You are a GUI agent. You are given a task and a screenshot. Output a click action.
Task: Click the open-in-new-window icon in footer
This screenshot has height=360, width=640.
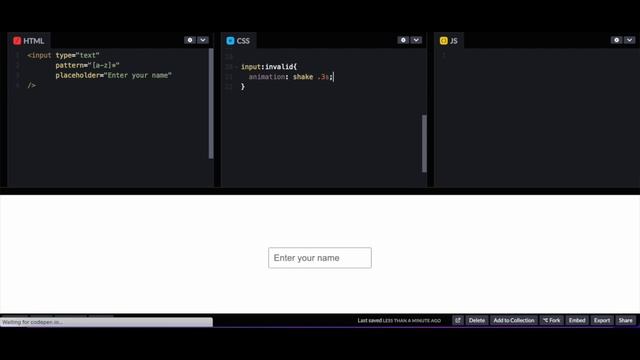(x=458, y=320)
